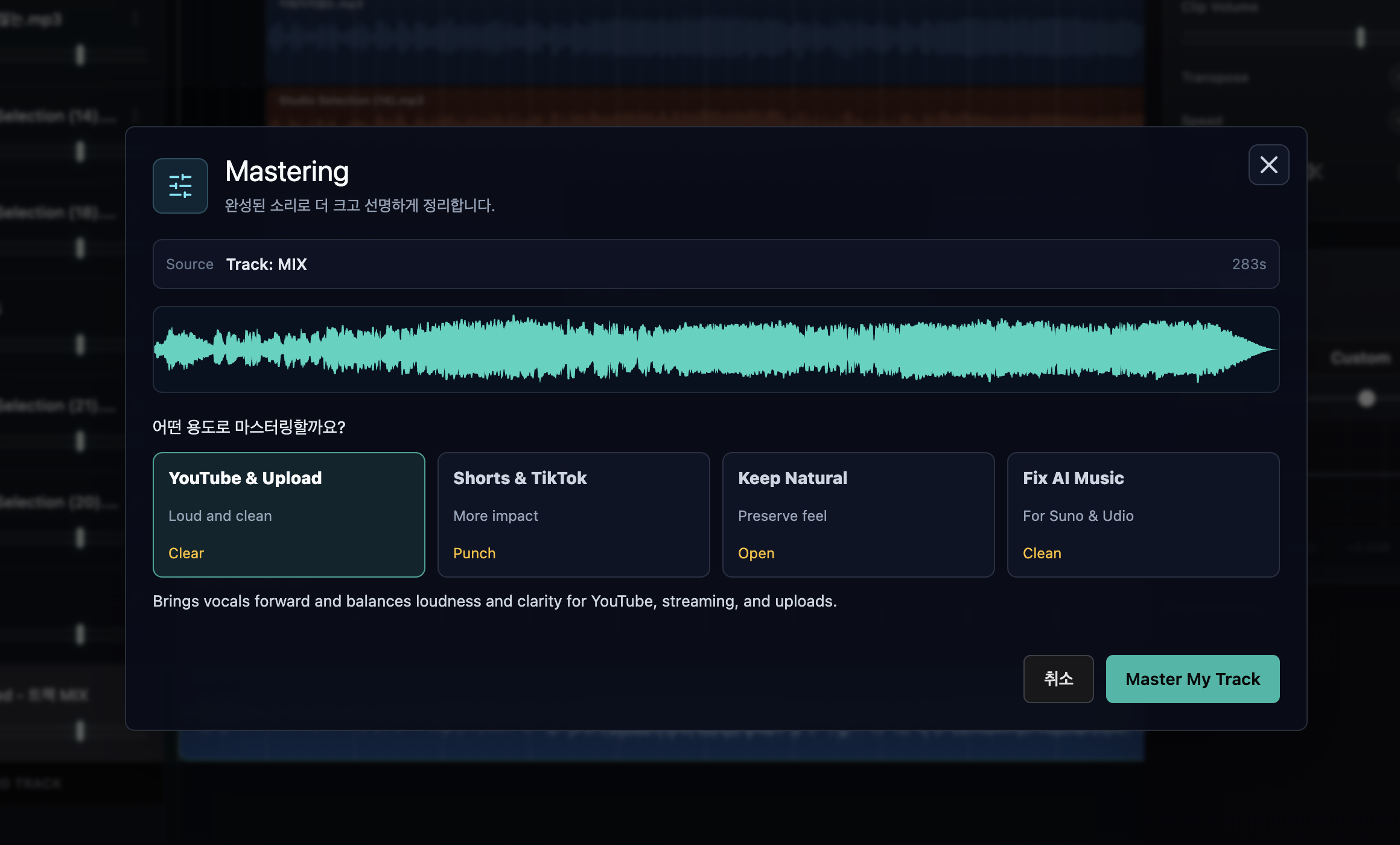Screen dimensions: 1400x845
Task: Select Fix AI Music for Suno & Udio
Action: 1144,515
